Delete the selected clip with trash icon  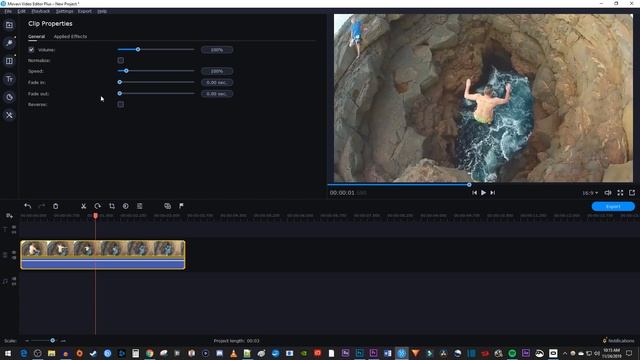56,206
